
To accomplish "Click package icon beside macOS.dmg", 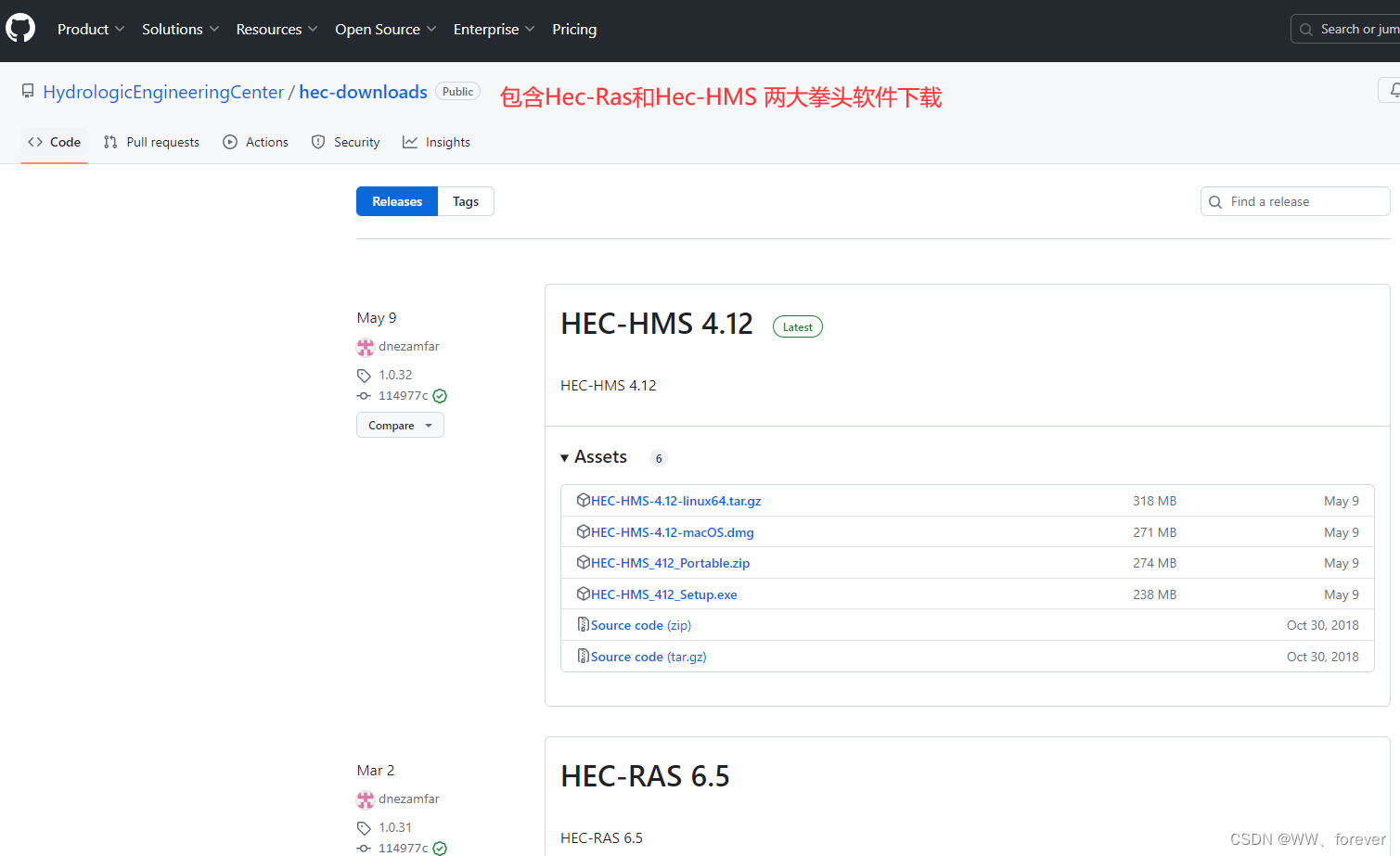I will click(584, 531).
